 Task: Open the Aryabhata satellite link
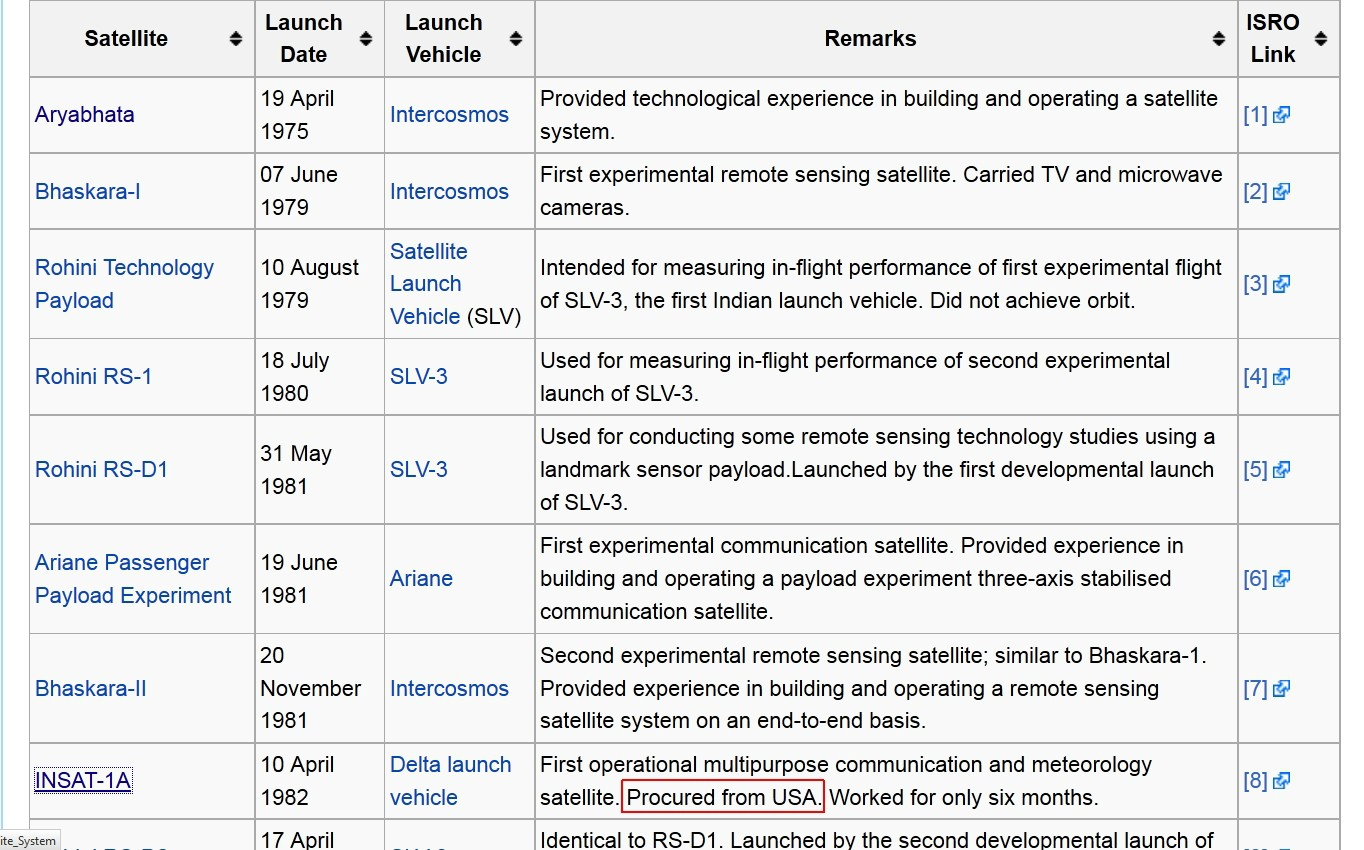85,114
